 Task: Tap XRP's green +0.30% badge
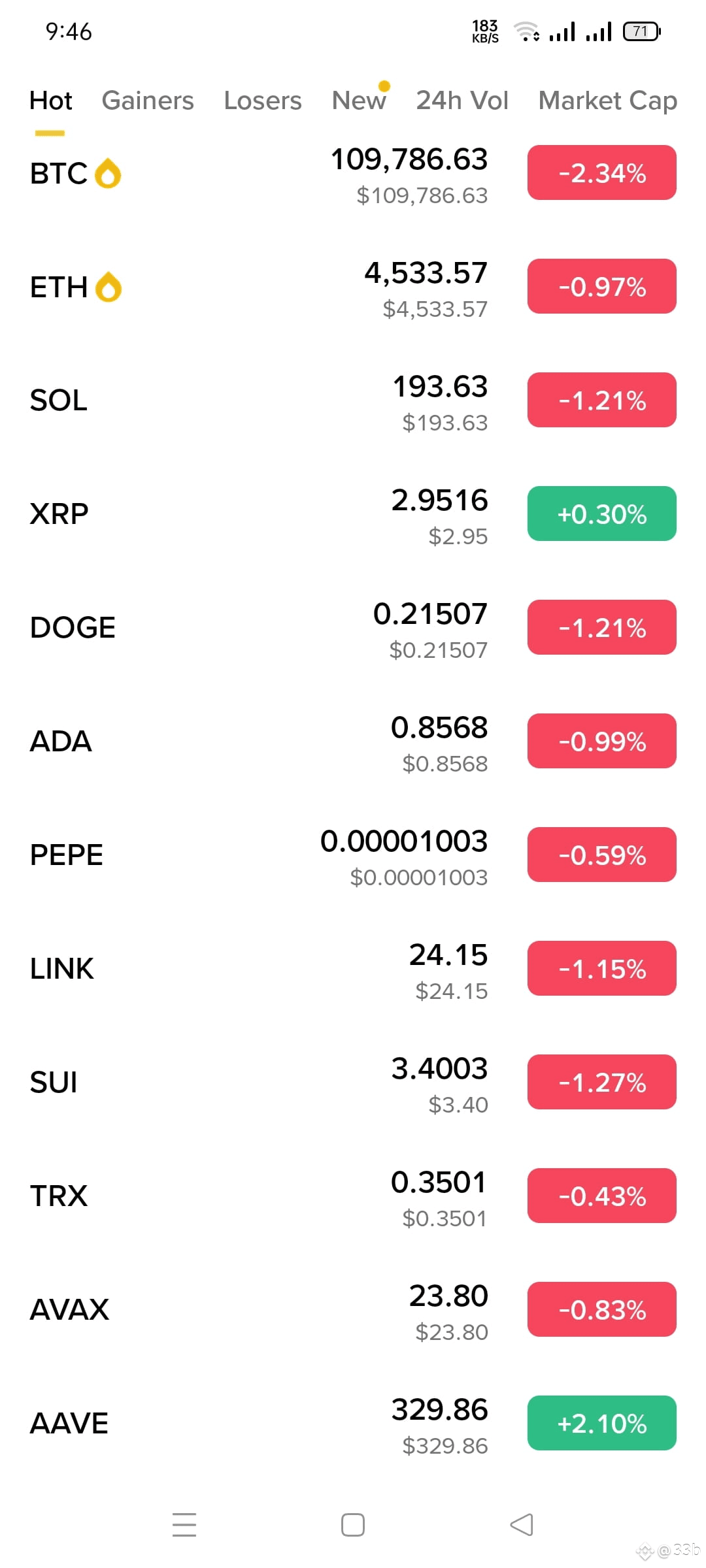(602, 514)
